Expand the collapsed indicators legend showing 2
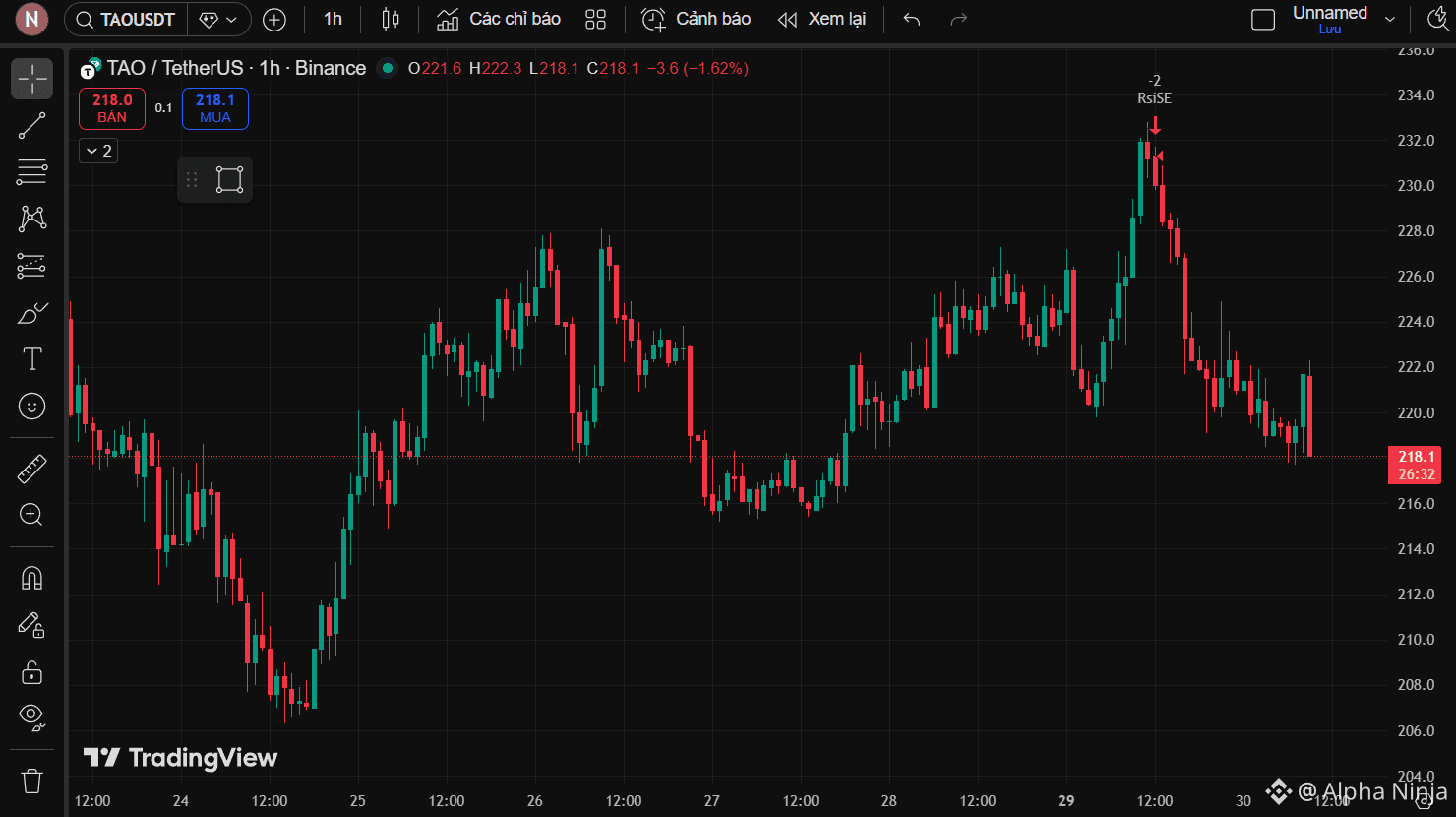1456x817 pixels. (98, 151)
